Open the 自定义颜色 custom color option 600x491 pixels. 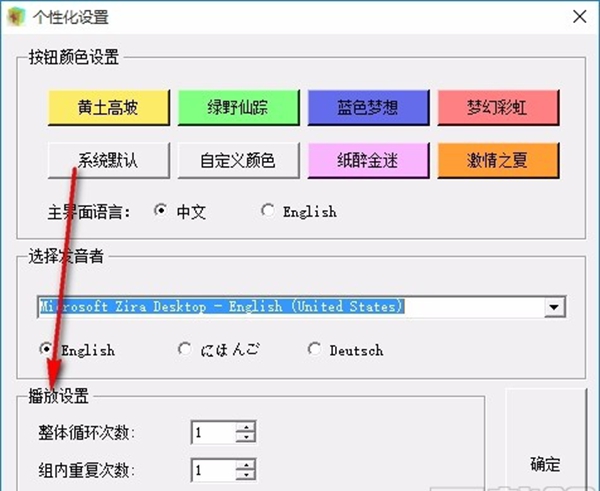click(238, 160)
